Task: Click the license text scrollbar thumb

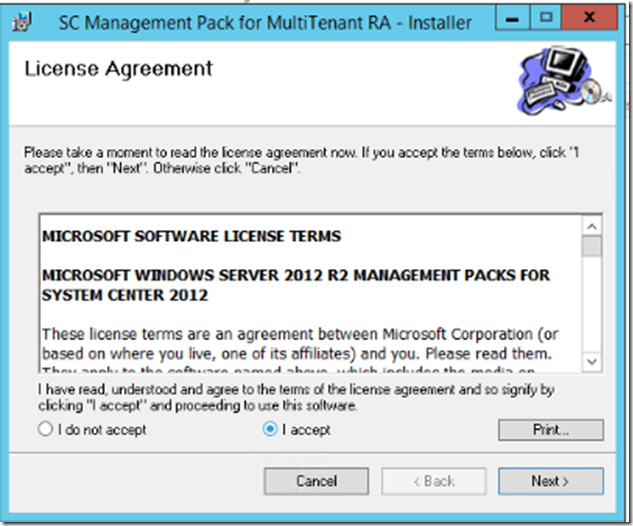Action: coord(591,246)
